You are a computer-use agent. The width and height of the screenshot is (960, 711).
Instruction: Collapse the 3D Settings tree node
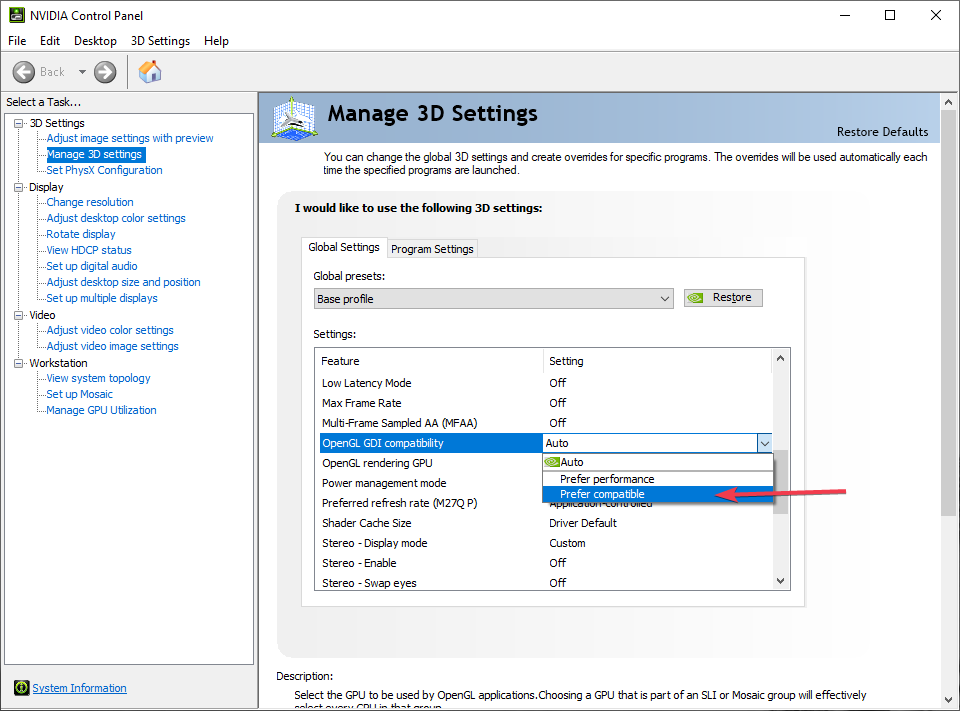(x=18, y=123)
